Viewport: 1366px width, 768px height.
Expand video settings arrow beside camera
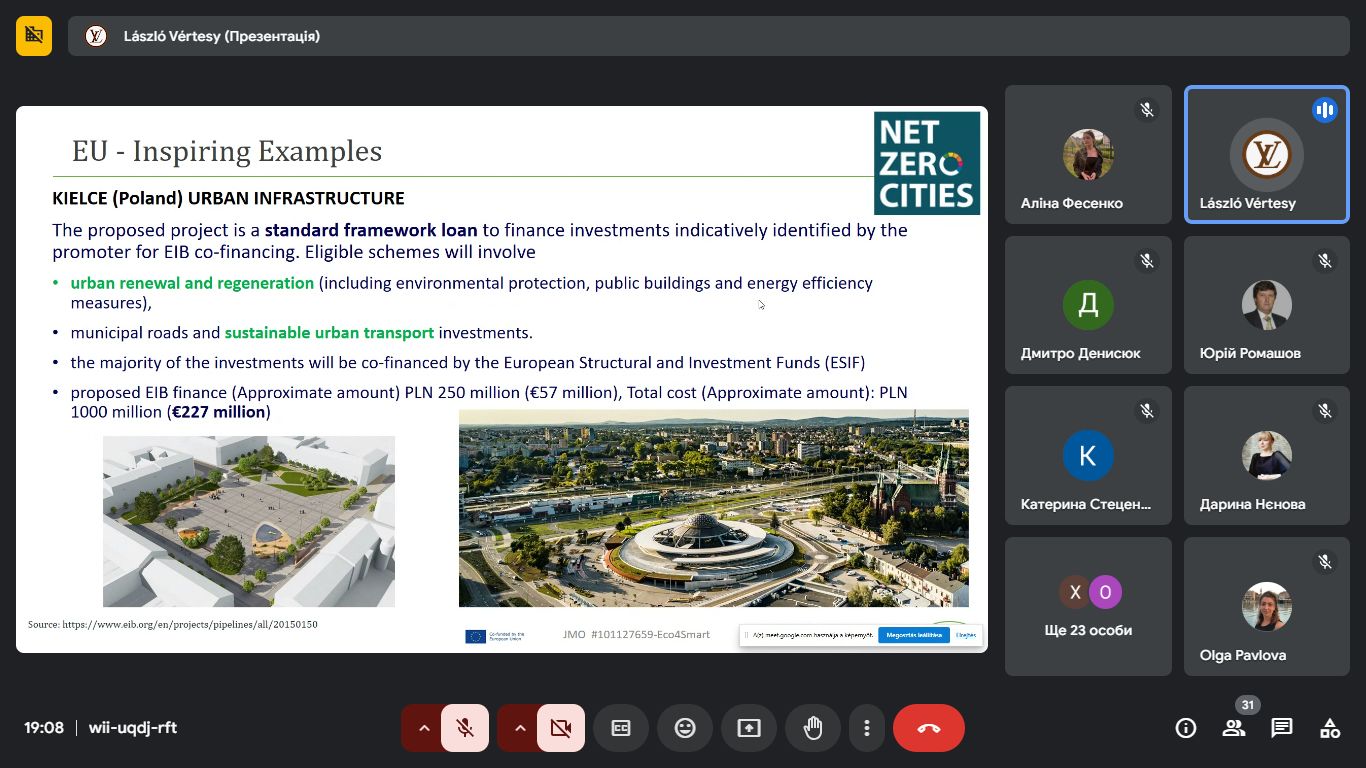(519, 728)
